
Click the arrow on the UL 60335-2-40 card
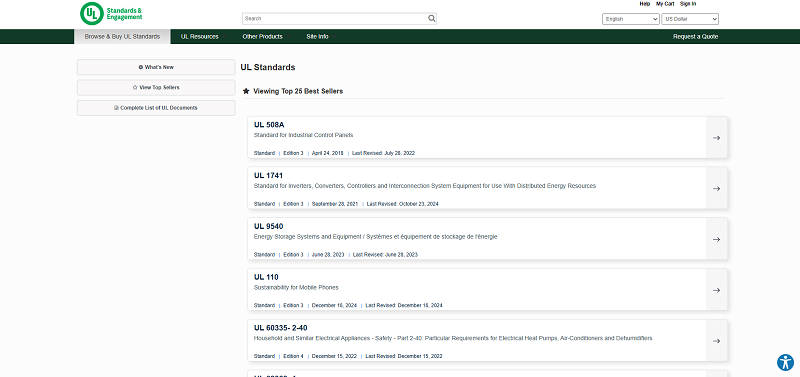pyautogui.click(x=716, y=341)
